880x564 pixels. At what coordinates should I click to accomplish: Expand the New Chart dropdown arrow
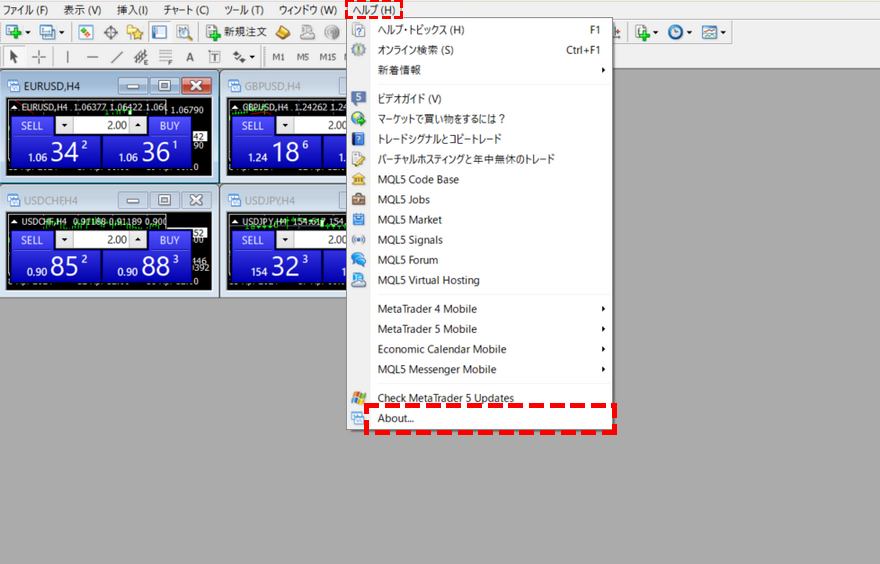[x=28, y=33]
